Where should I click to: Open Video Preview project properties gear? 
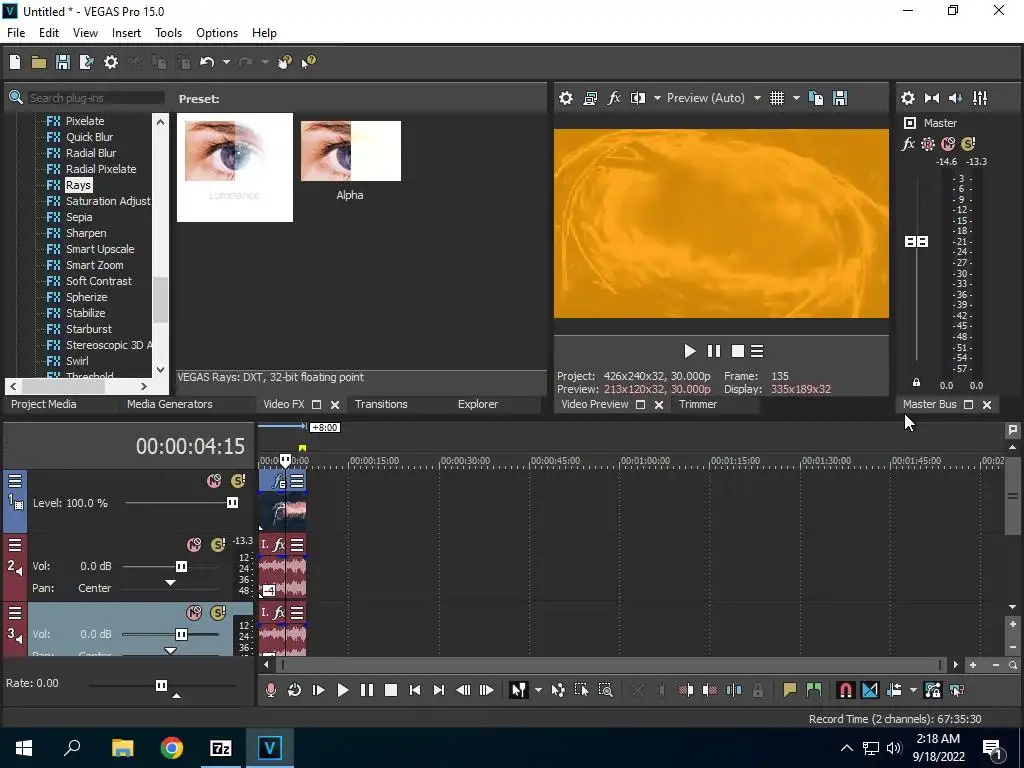[x=566, y=98]
